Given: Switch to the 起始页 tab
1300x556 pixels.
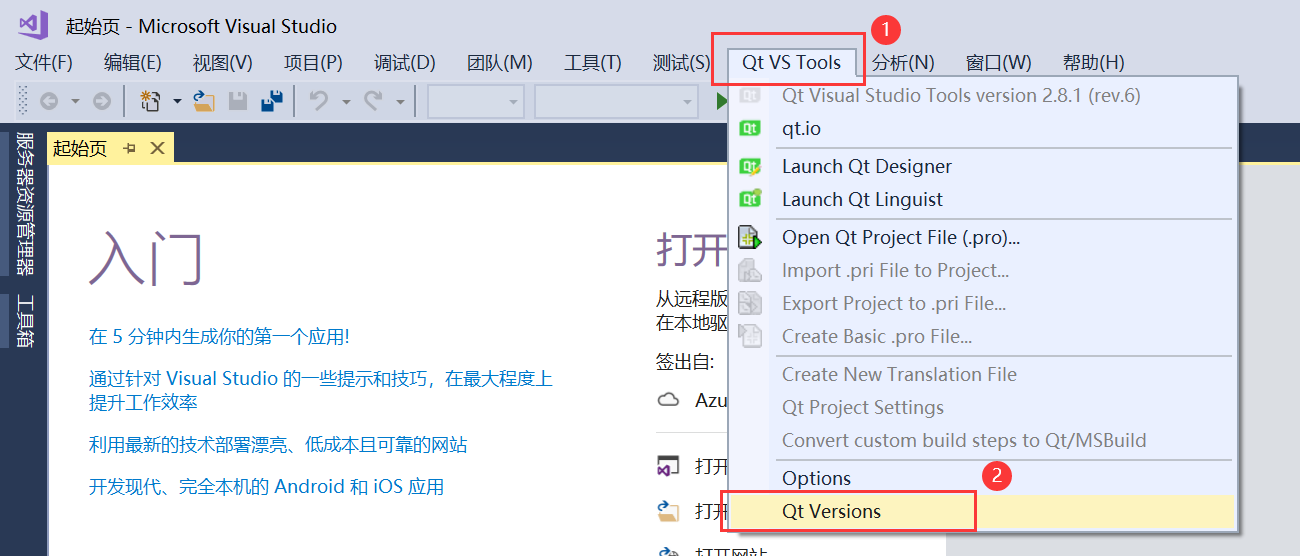Looking at the screenshot, I should pos(80,149).
